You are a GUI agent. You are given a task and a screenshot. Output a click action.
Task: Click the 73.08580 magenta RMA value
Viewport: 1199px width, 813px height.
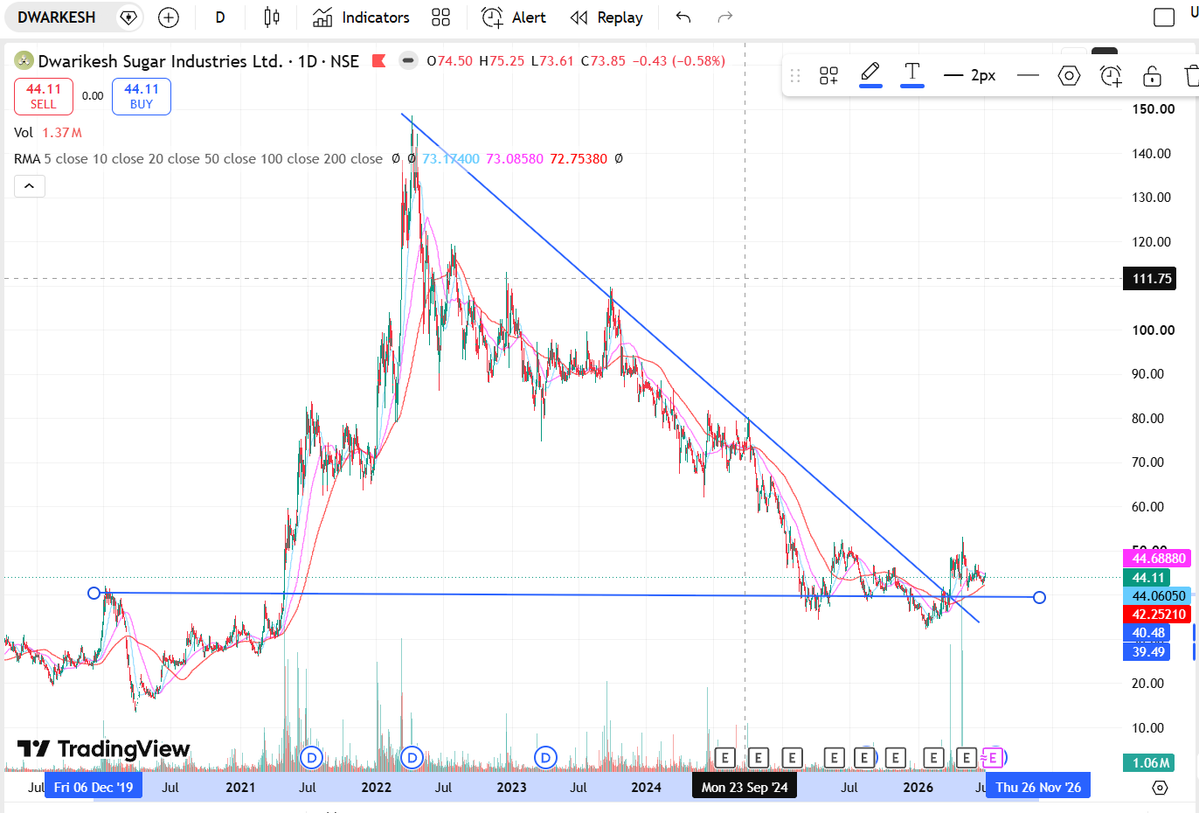(x=515, y=159)
